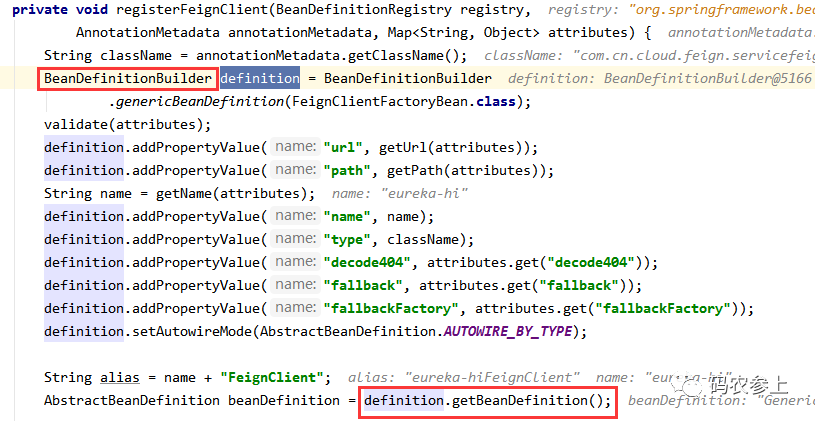The height and width of the screenshot is (421, 815).
Task: Click the underlined alias variable
Action: click(121, 377)
